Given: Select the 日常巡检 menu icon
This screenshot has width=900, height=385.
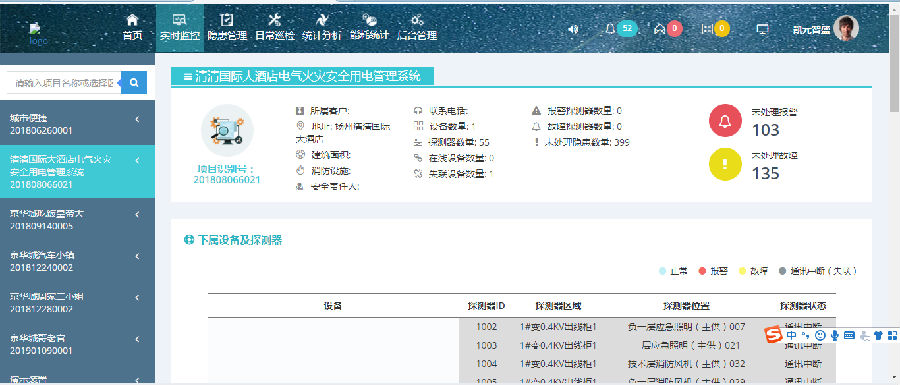Looking at the screenshot, I should click(x=274, y=20).
